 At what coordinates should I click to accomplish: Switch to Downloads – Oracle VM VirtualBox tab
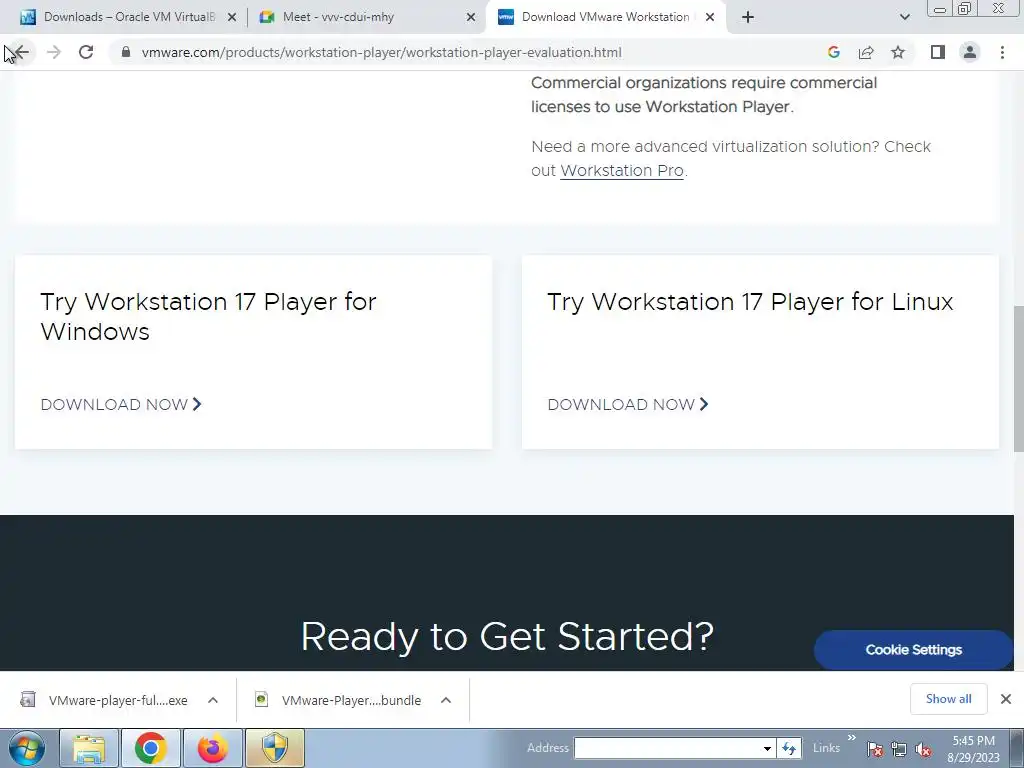click(129, 17)
